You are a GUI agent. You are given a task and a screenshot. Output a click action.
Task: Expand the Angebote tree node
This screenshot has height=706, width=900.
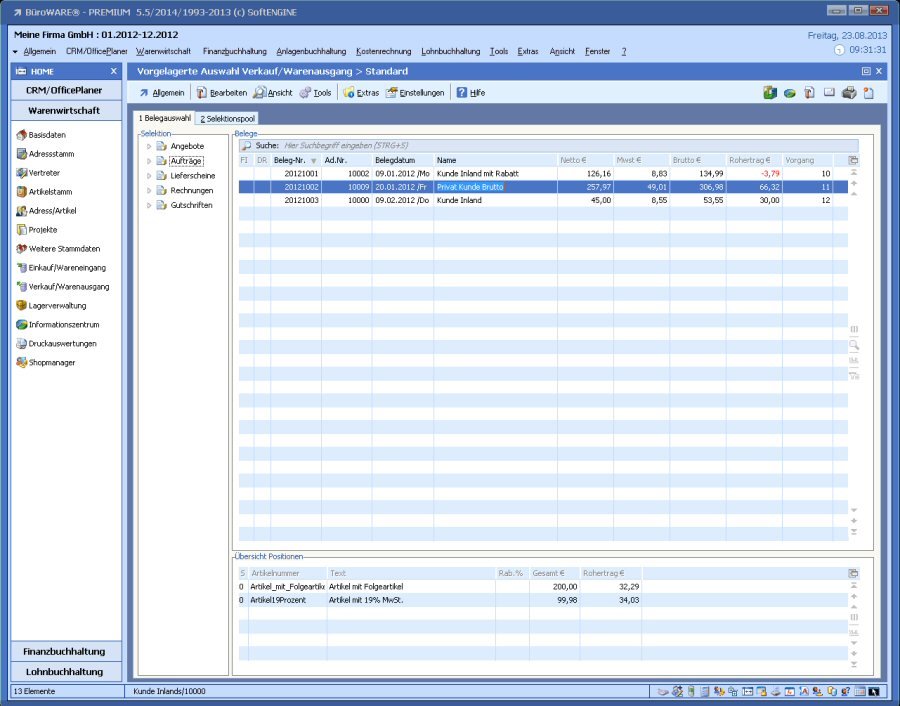click(x=149, y=146)
